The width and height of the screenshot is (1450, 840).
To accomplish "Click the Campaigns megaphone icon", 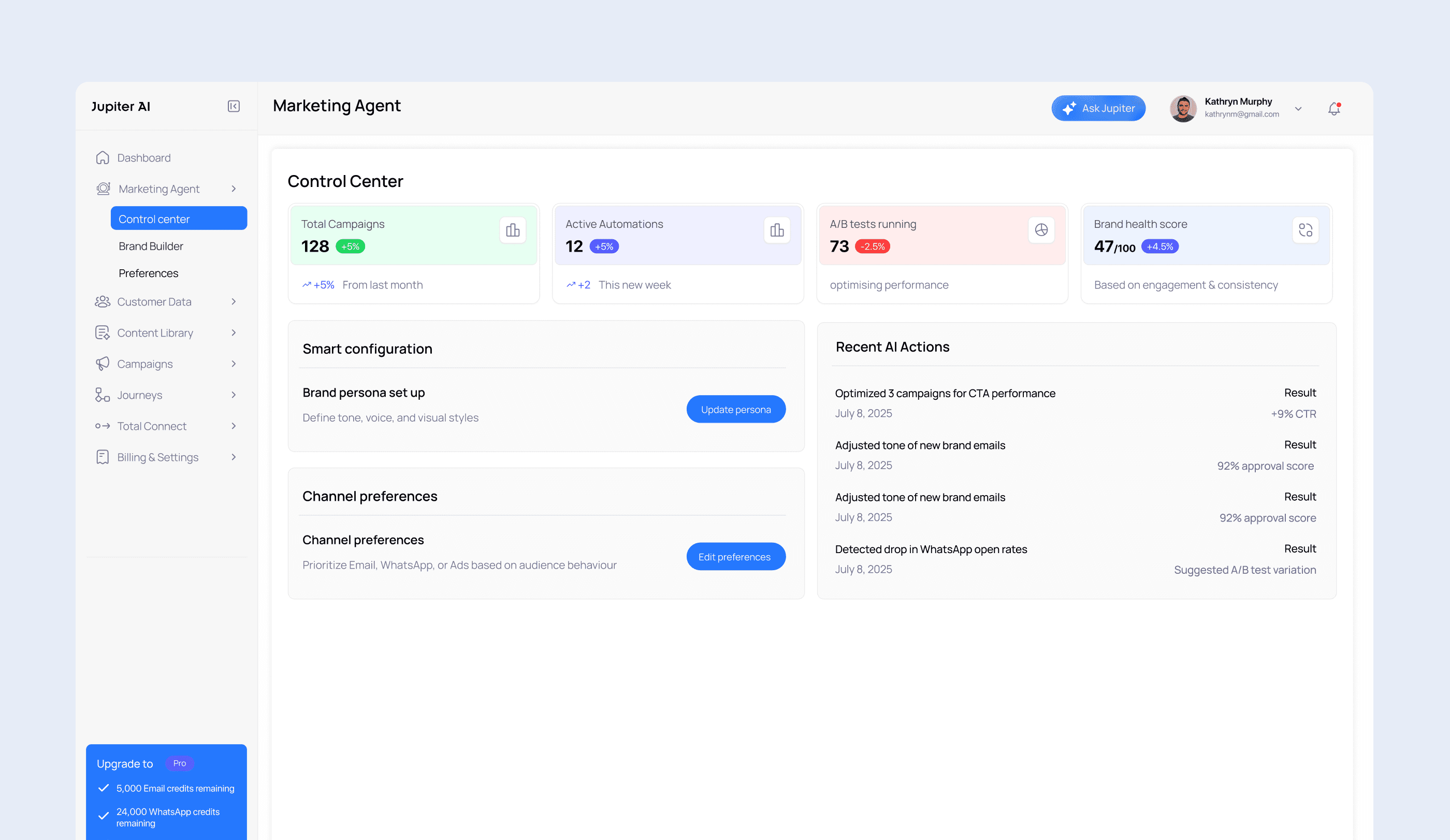I will [x=103, y=364].
